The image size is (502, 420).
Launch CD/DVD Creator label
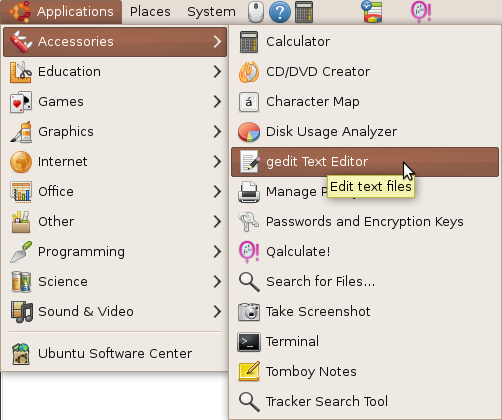coord(318,72)
